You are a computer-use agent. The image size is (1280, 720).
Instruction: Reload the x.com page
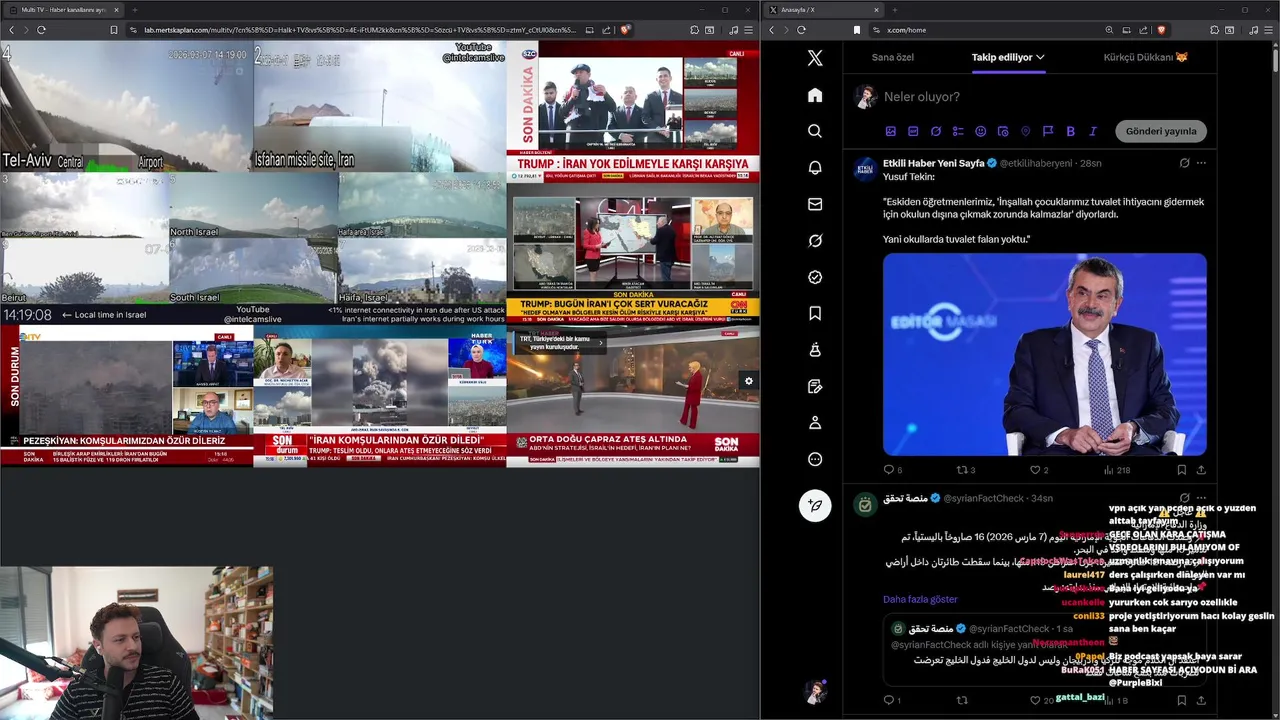click(801, 30)
